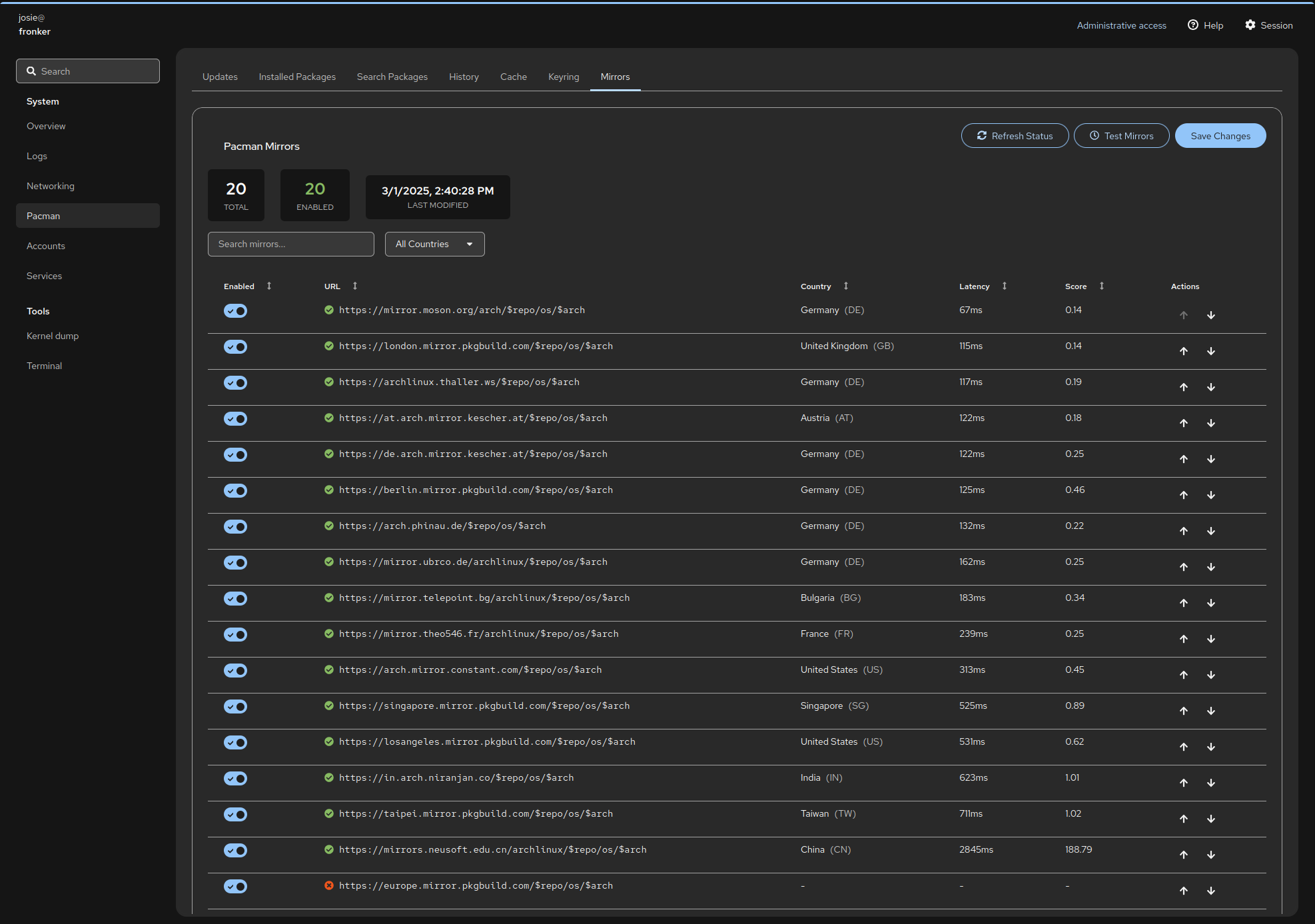Click the Test Mirrors button
The image size is (1315, 924).
(1121, 136)
